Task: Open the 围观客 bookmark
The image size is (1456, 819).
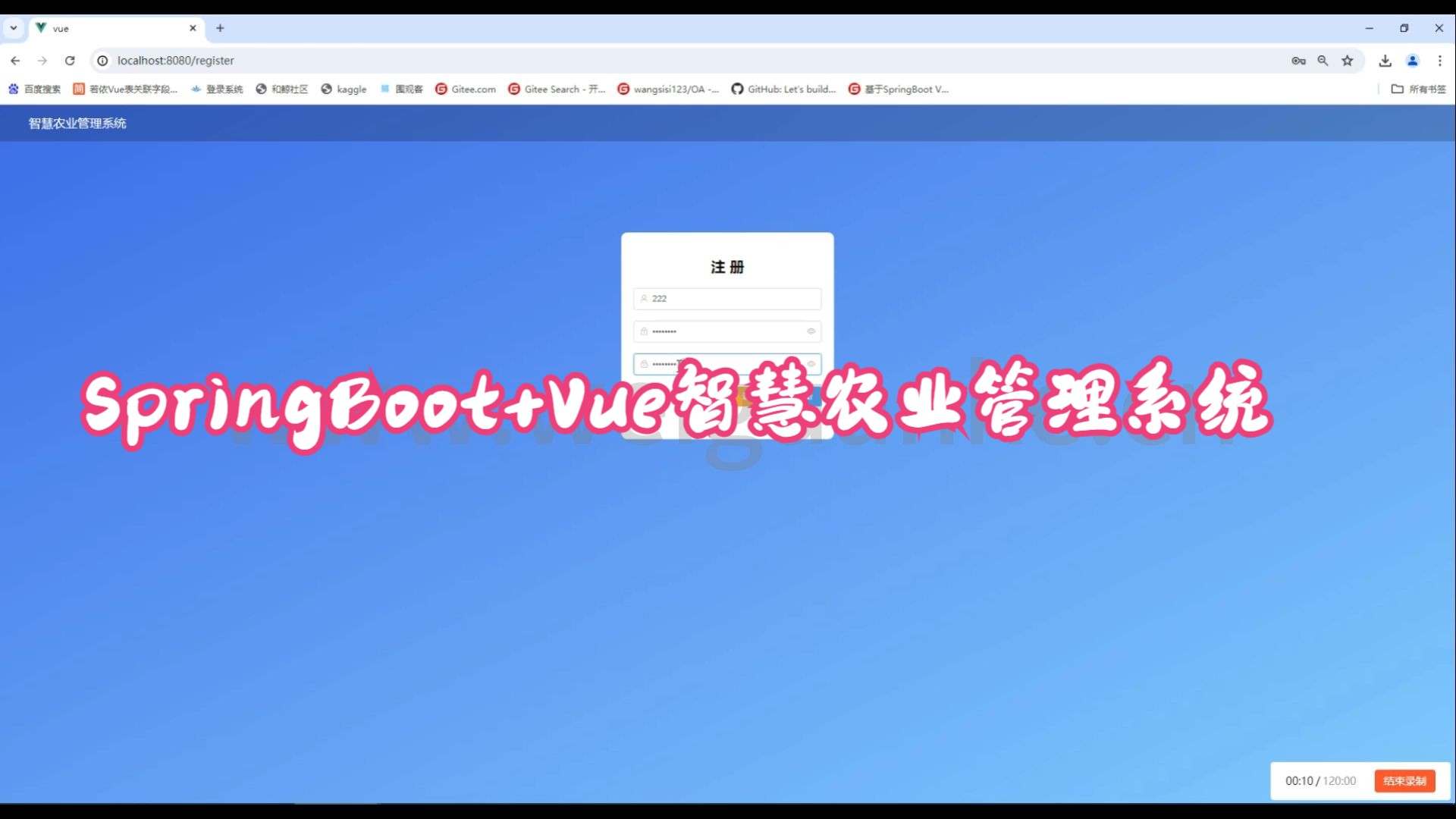Action: point(401,89)
